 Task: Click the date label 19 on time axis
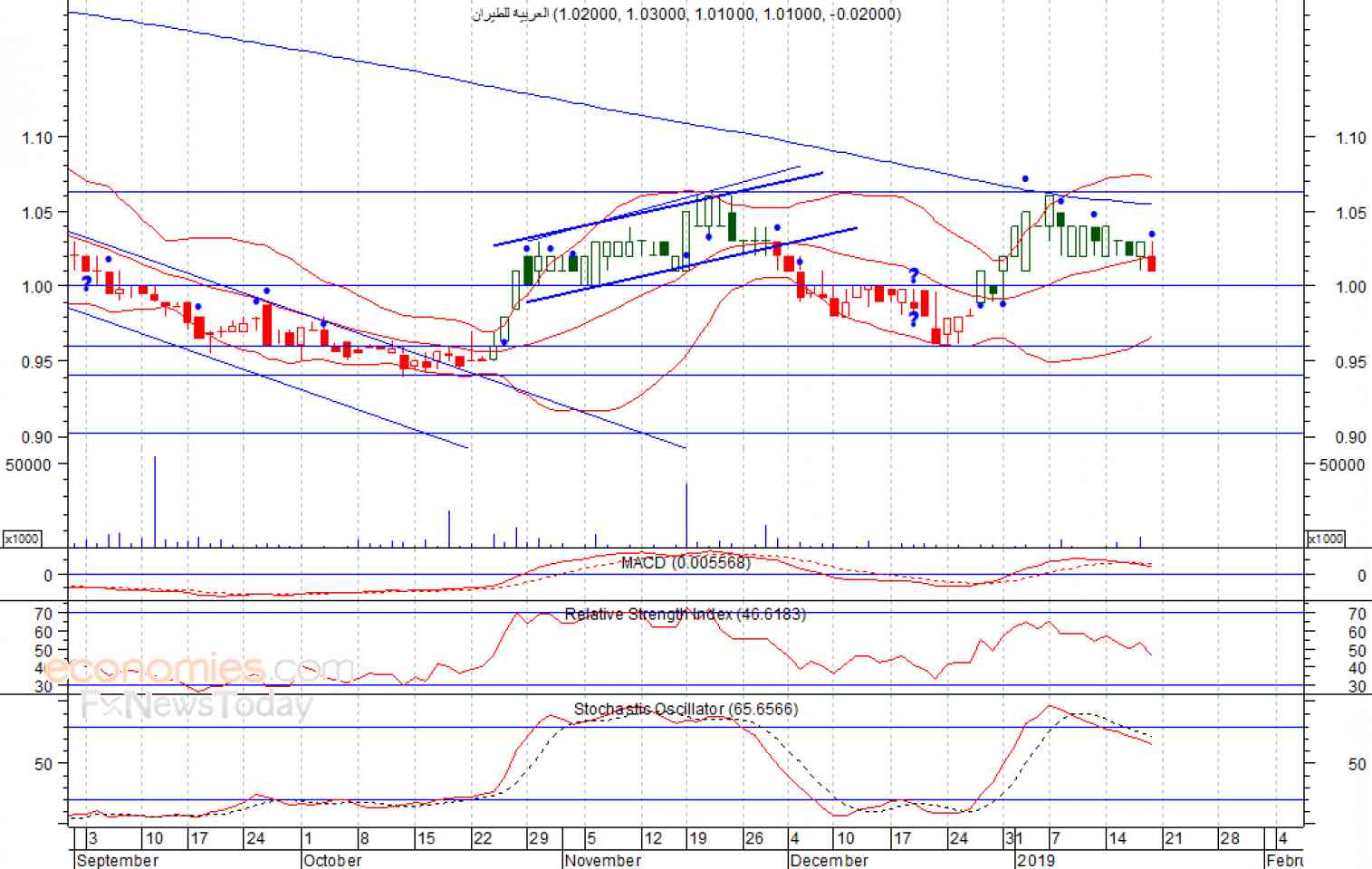pyautogui.click(x=697, y=838)
